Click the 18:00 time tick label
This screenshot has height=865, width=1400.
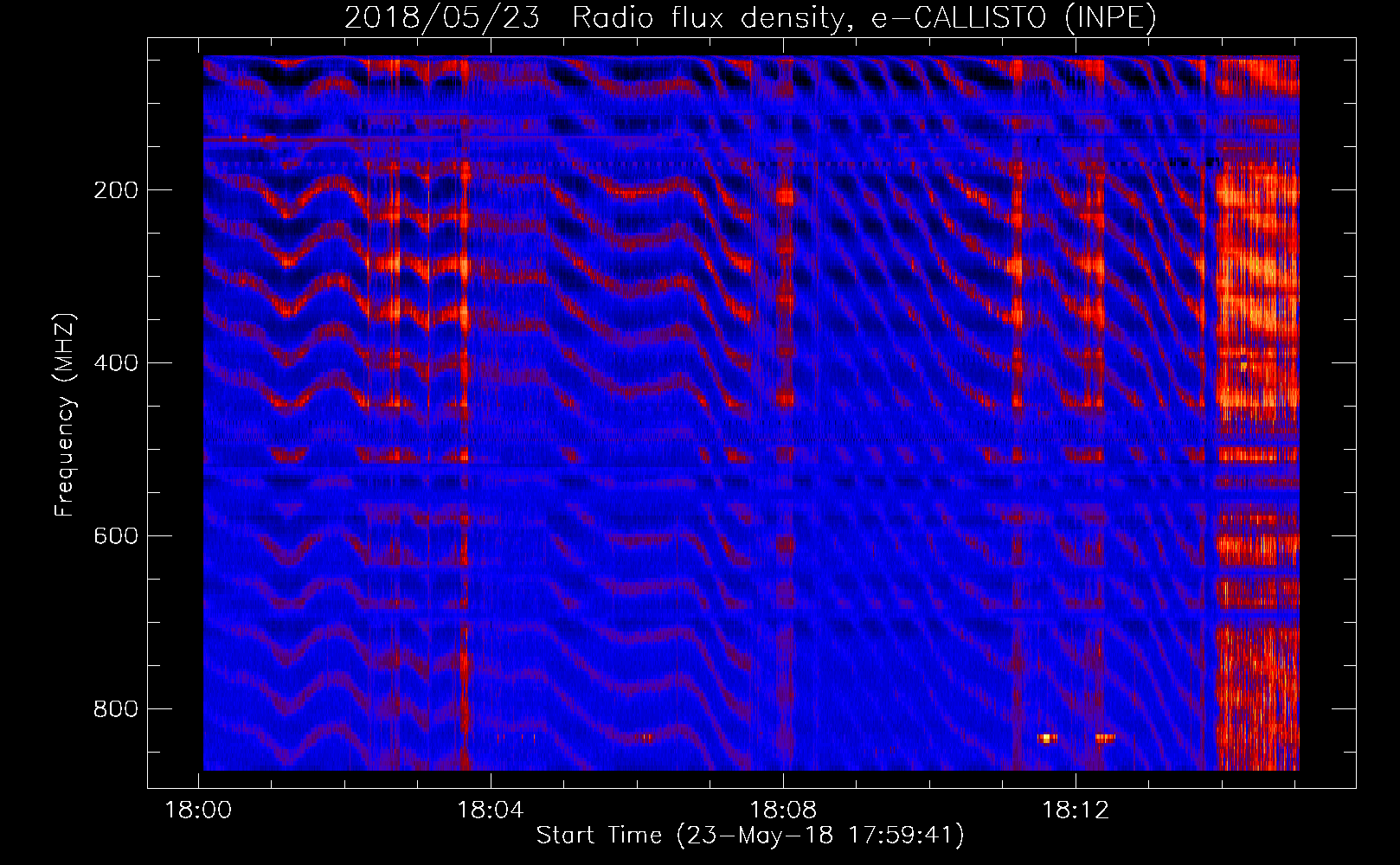pyautogui.click(x=198, y=811)
